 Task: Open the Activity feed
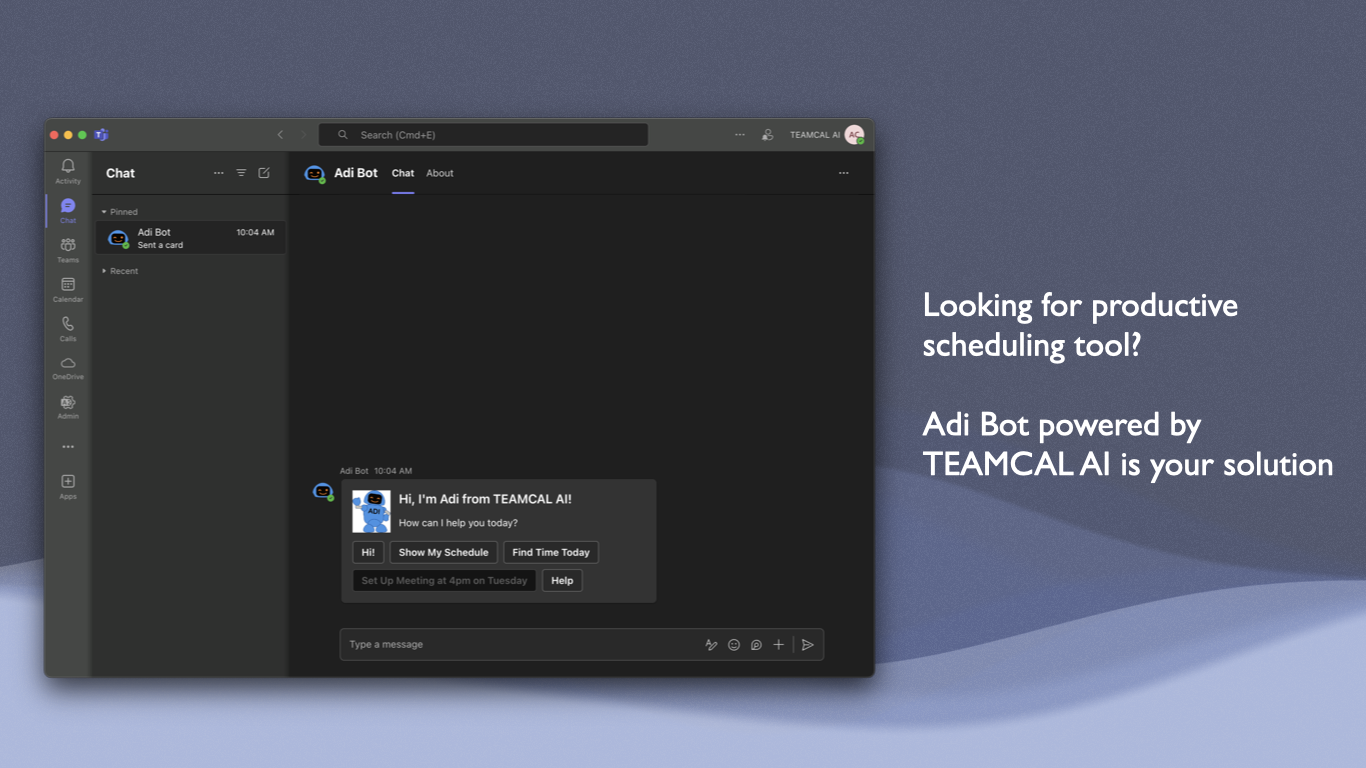pos(68,171)
